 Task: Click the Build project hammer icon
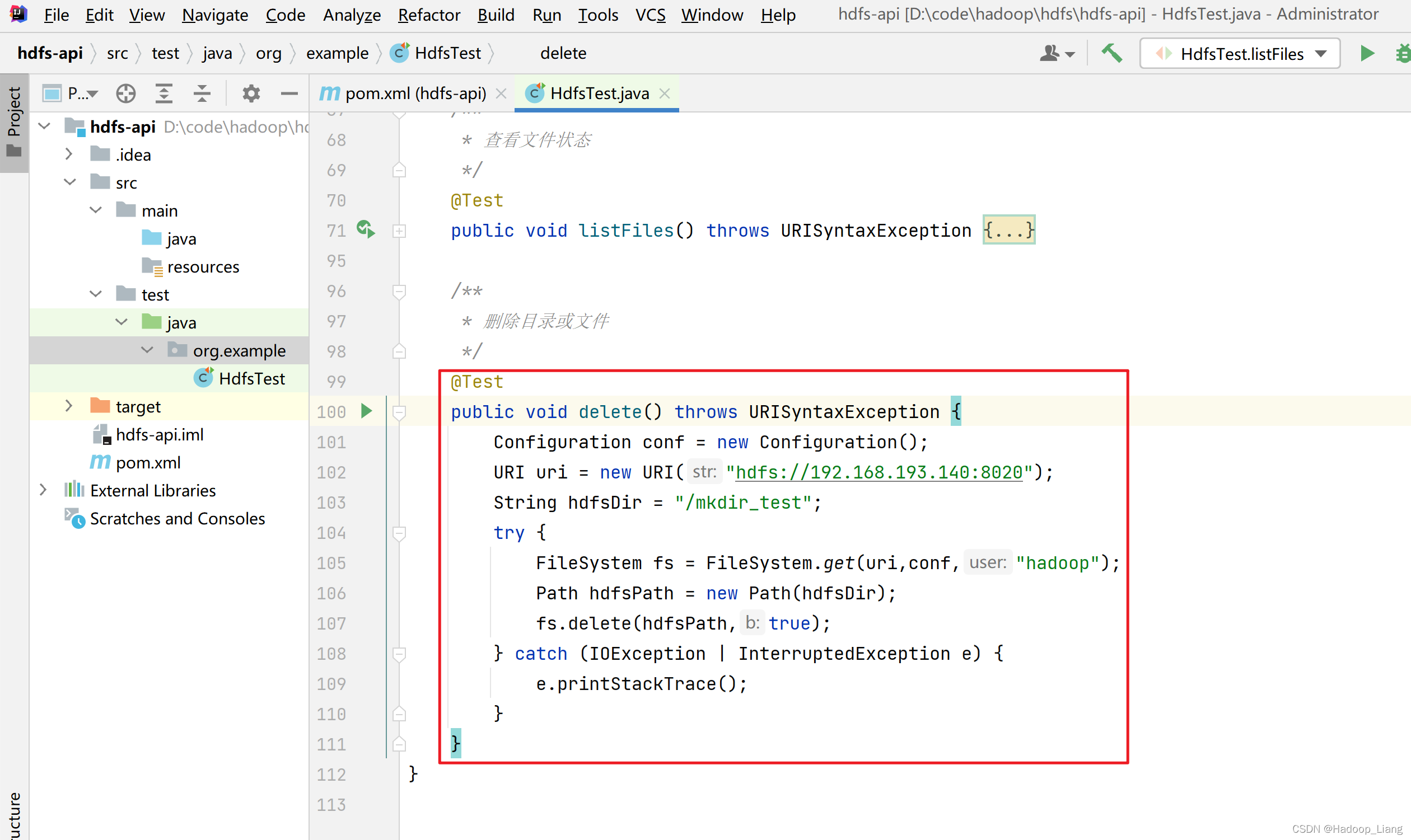1112,54
